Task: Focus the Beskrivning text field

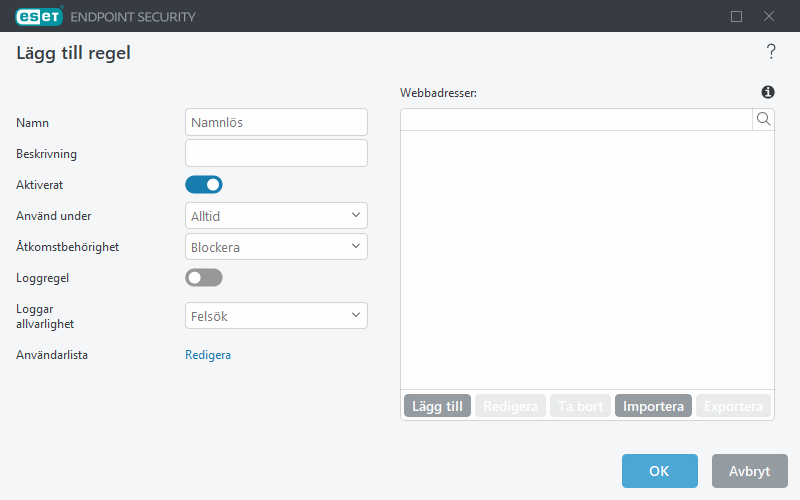Action: point(276,153)
